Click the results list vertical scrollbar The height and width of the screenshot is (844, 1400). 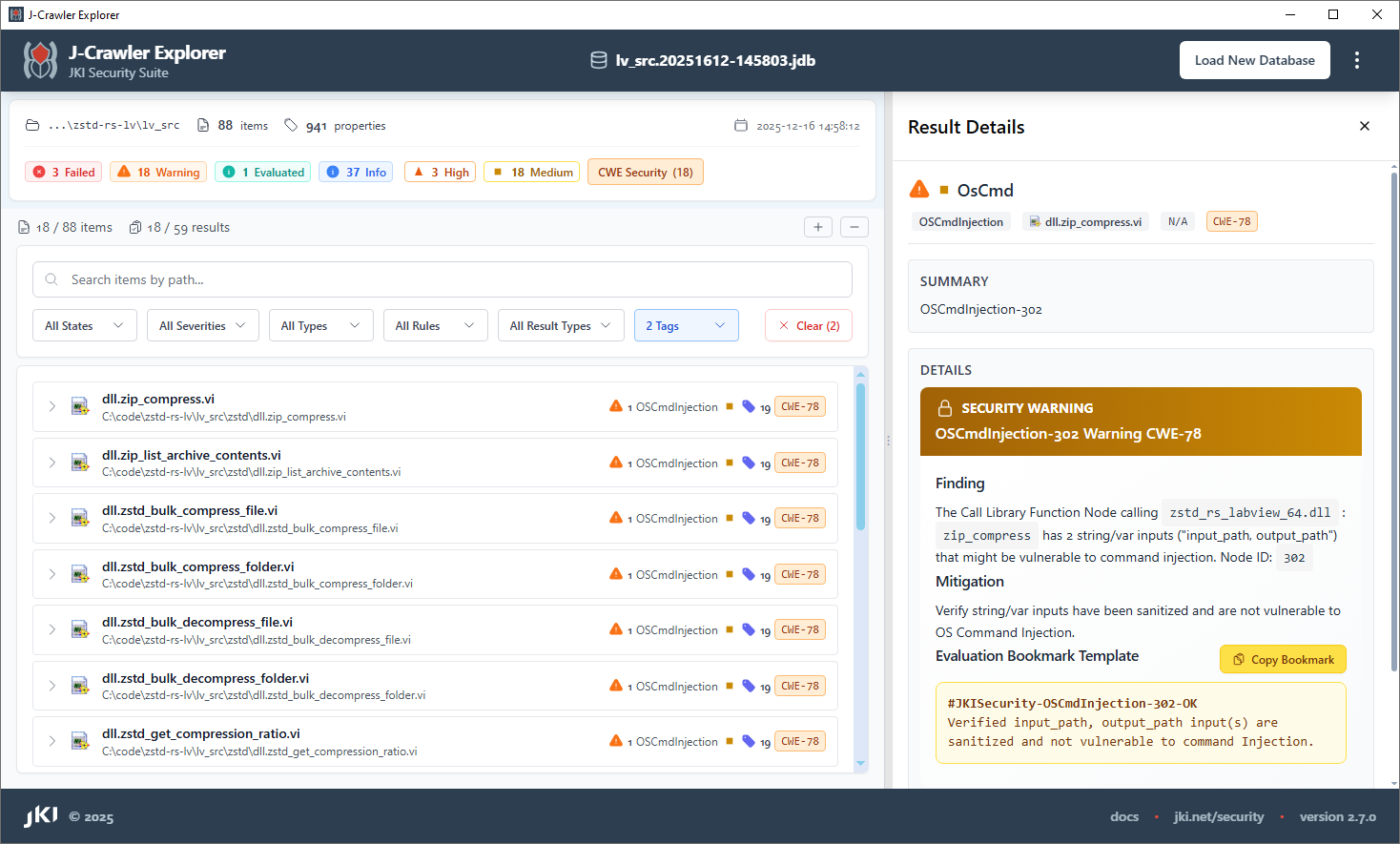tap(861, 458)
